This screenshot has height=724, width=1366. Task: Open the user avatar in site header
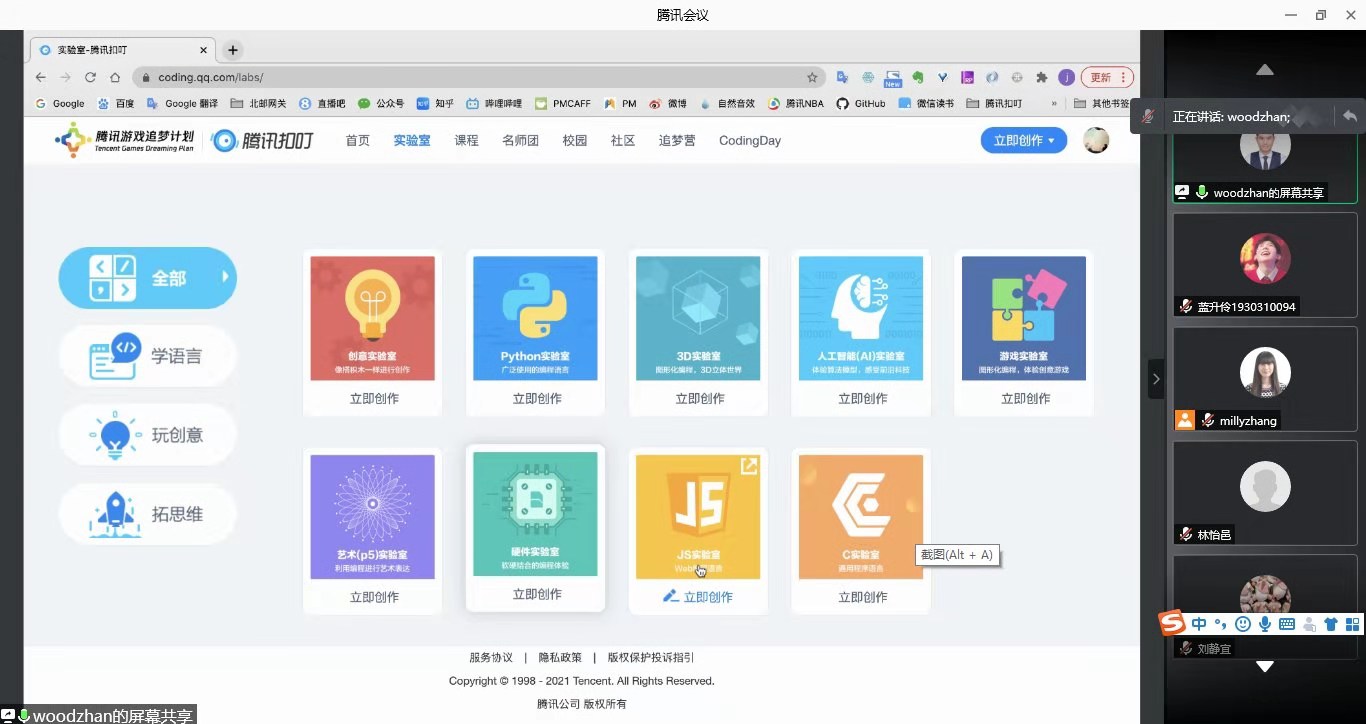(1096, 140)
